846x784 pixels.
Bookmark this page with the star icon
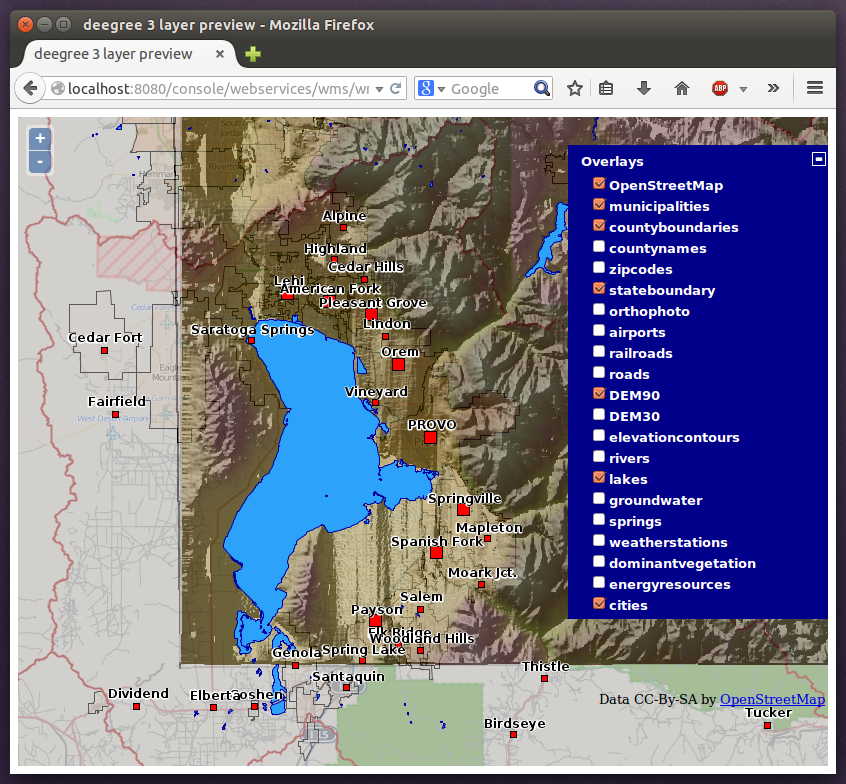tap(575, 89)
